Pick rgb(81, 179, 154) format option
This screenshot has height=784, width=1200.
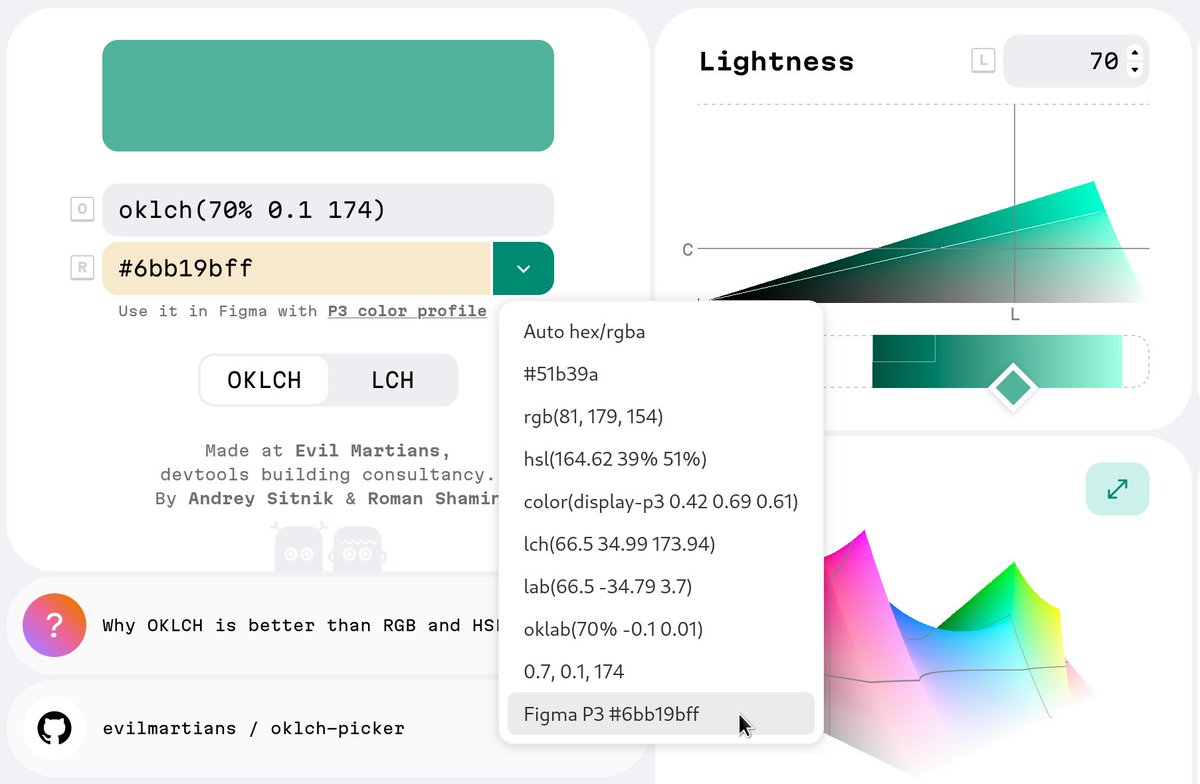coord(661,416)
